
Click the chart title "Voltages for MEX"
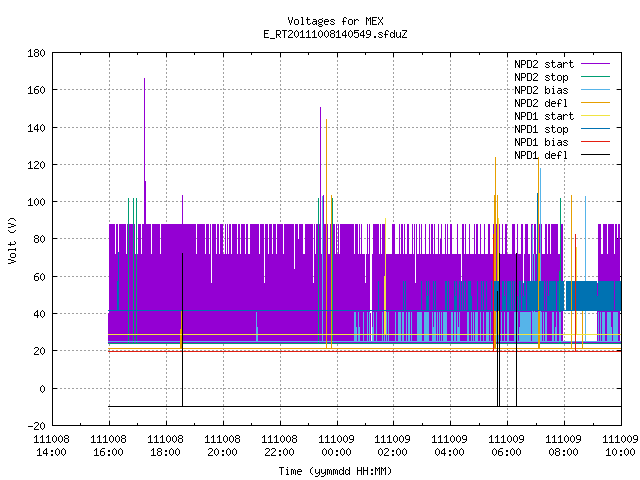coord(335,21)
